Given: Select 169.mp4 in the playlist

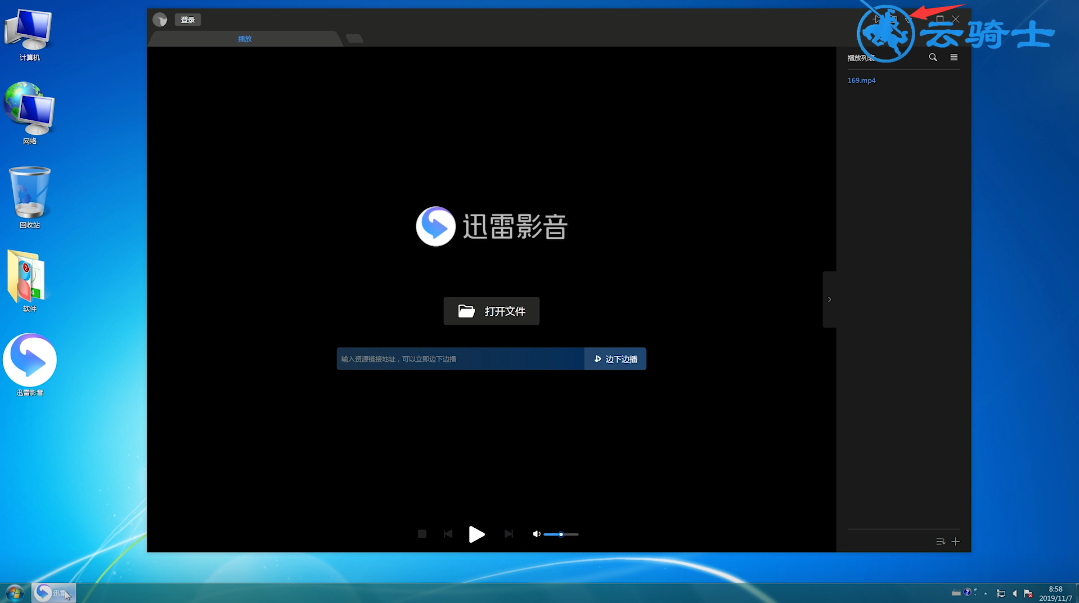Looking at the screenshot, I should pos(862,81).
